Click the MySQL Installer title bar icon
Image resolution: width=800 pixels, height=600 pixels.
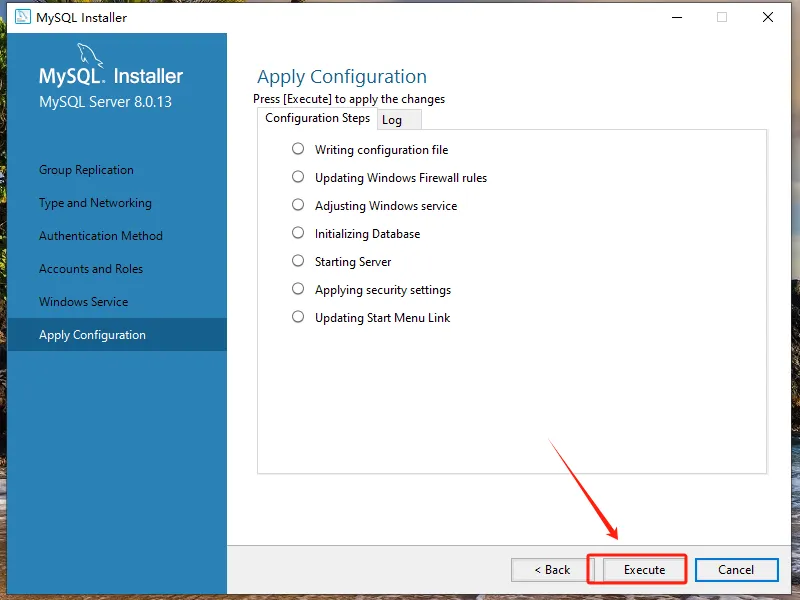pyautogui.click(x=22, y=17)
